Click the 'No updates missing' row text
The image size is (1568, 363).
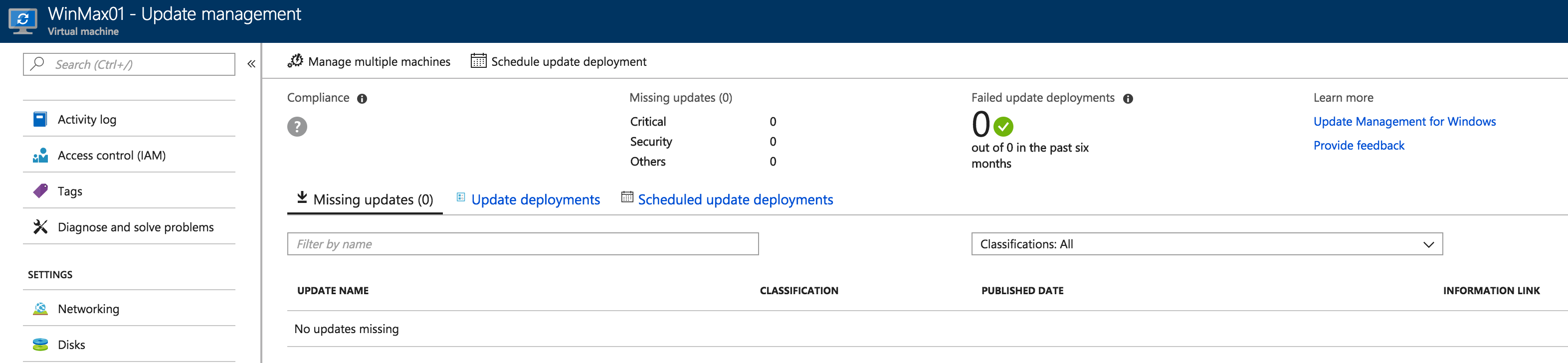click(346, 329)
